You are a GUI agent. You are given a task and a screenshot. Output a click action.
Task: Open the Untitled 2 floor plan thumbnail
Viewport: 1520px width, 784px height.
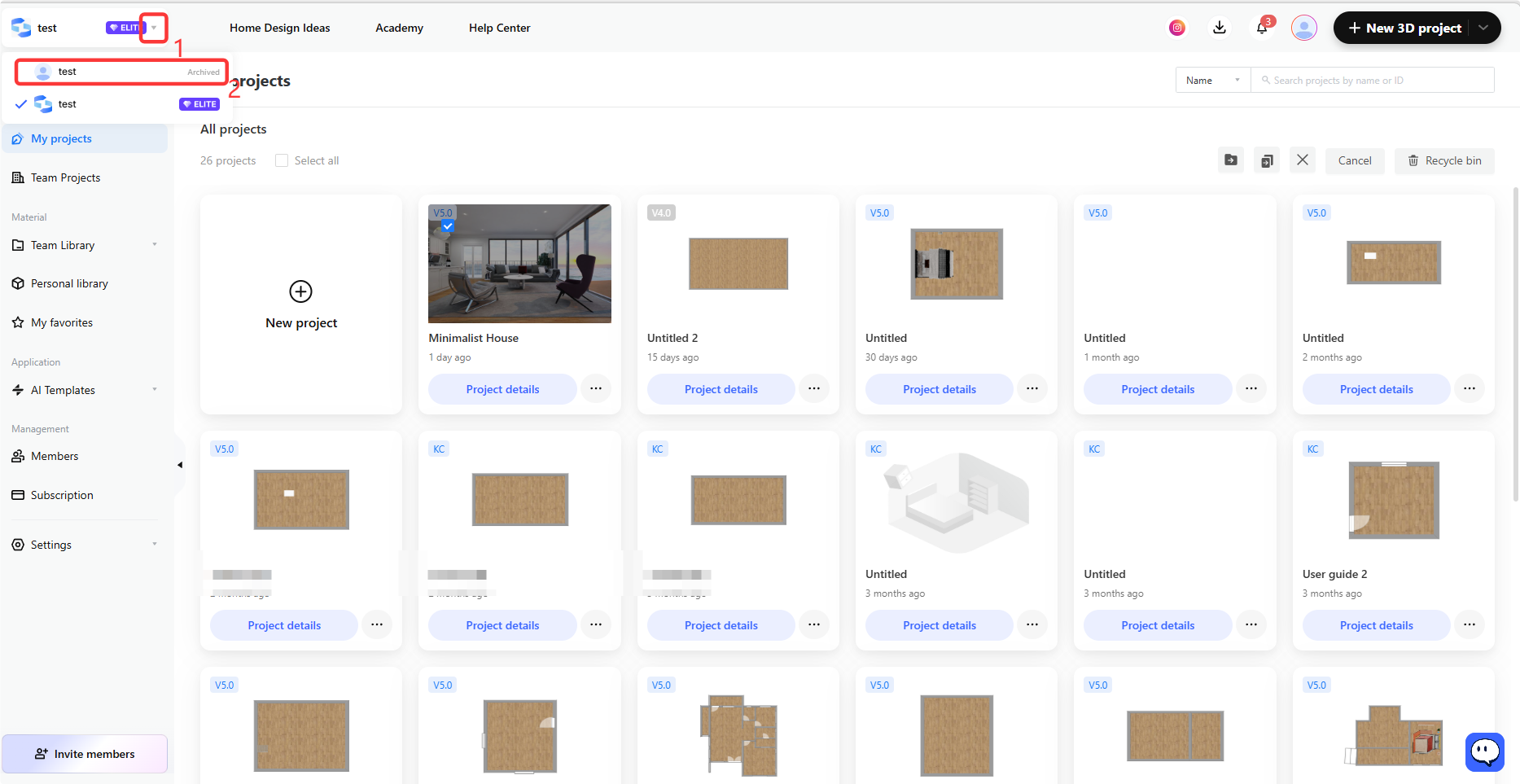(x=738, y=264)
